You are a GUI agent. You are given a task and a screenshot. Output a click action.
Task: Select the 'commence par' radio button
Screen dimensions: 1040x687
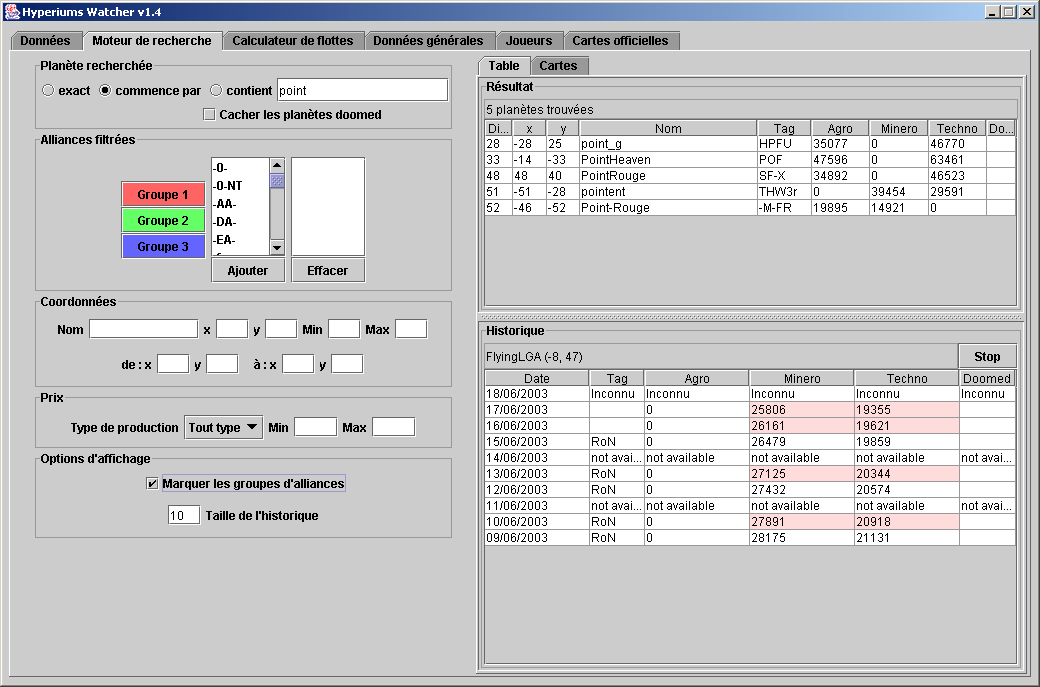click(105, 90)
